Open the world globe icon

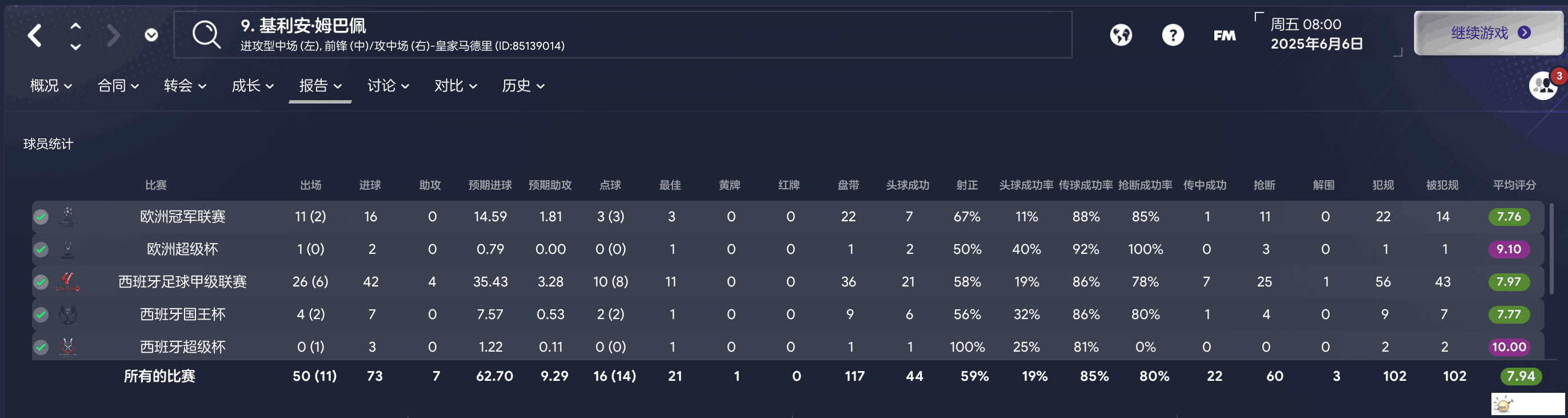[1121, 35]
